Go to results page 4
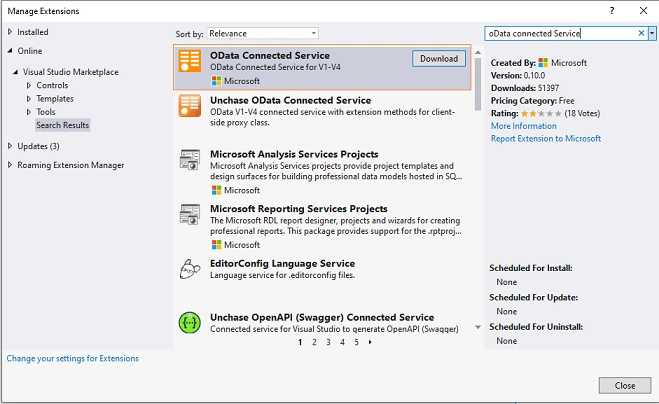Screen dimensions: 659x404 (342, 342)
